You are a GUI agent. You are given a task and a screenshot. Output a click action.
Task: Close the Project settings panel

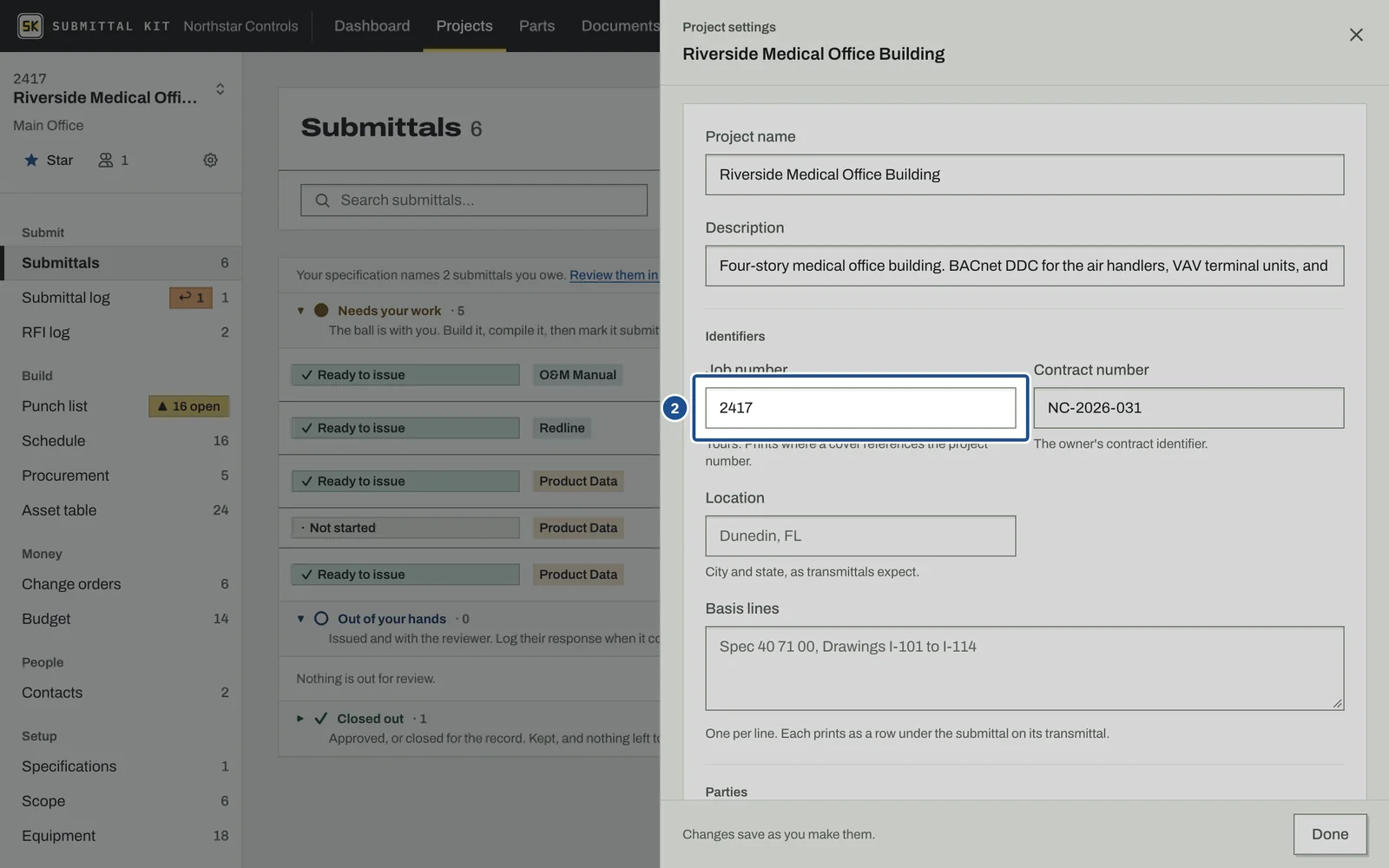pyautogui.click(x=1356, y=35)
